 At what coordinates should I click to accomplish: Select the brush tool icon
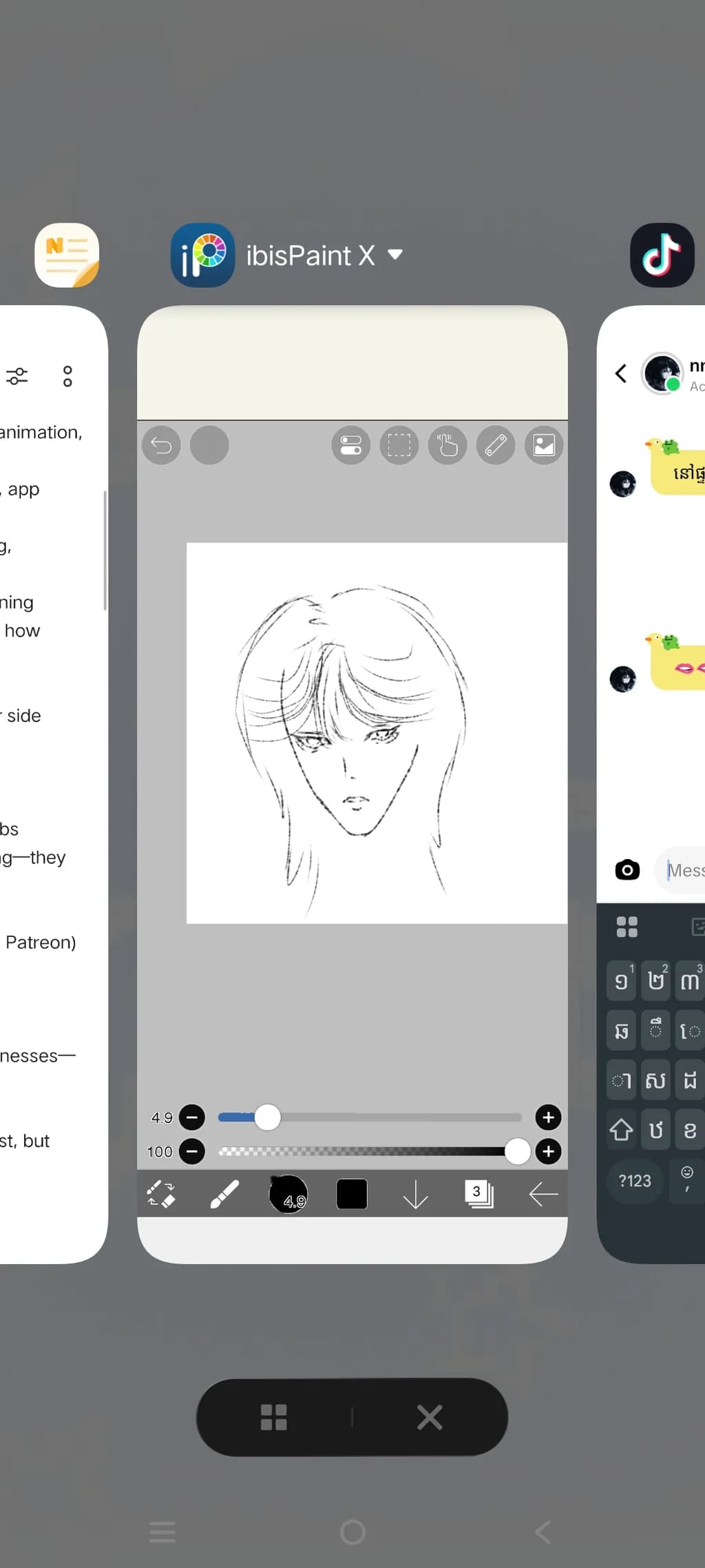(224, 1194)
